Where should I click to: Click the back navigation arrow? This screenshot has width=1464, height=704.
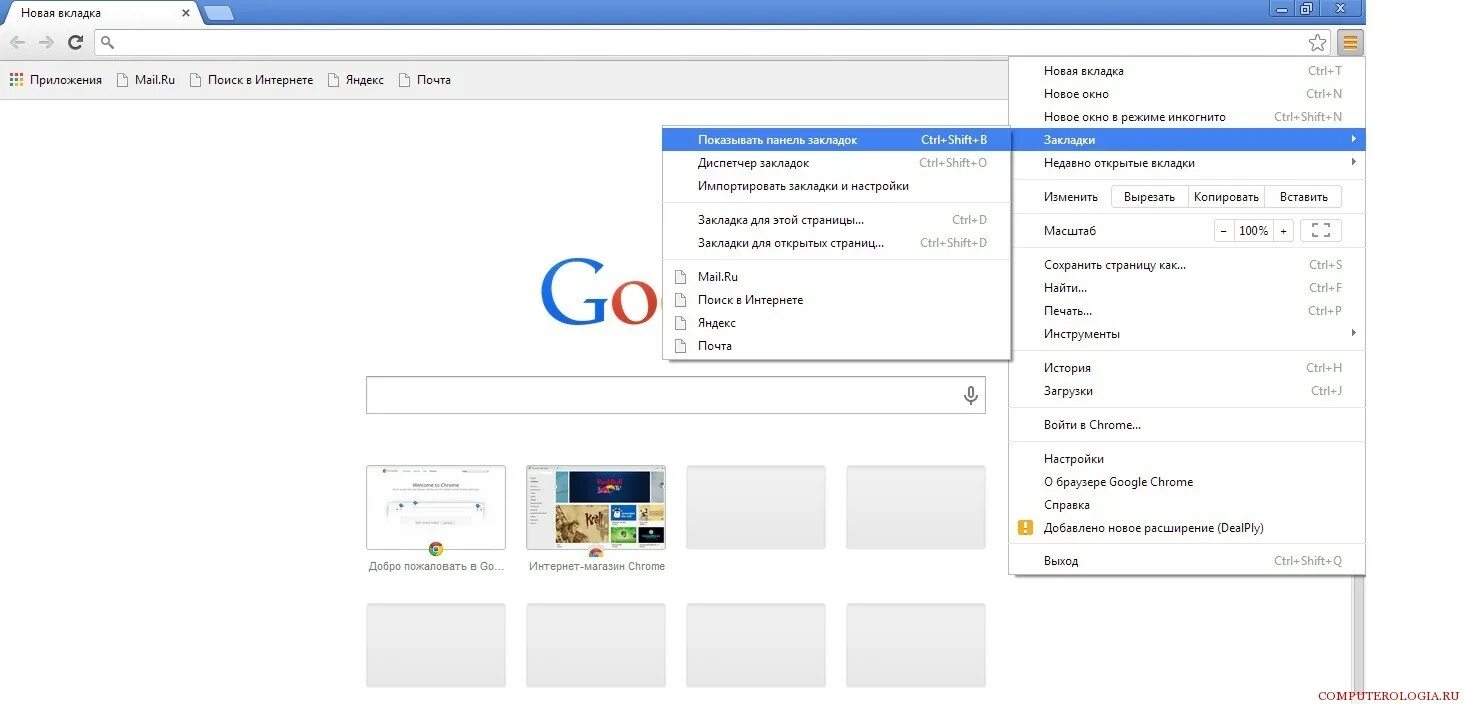click(x=17, y=42)
